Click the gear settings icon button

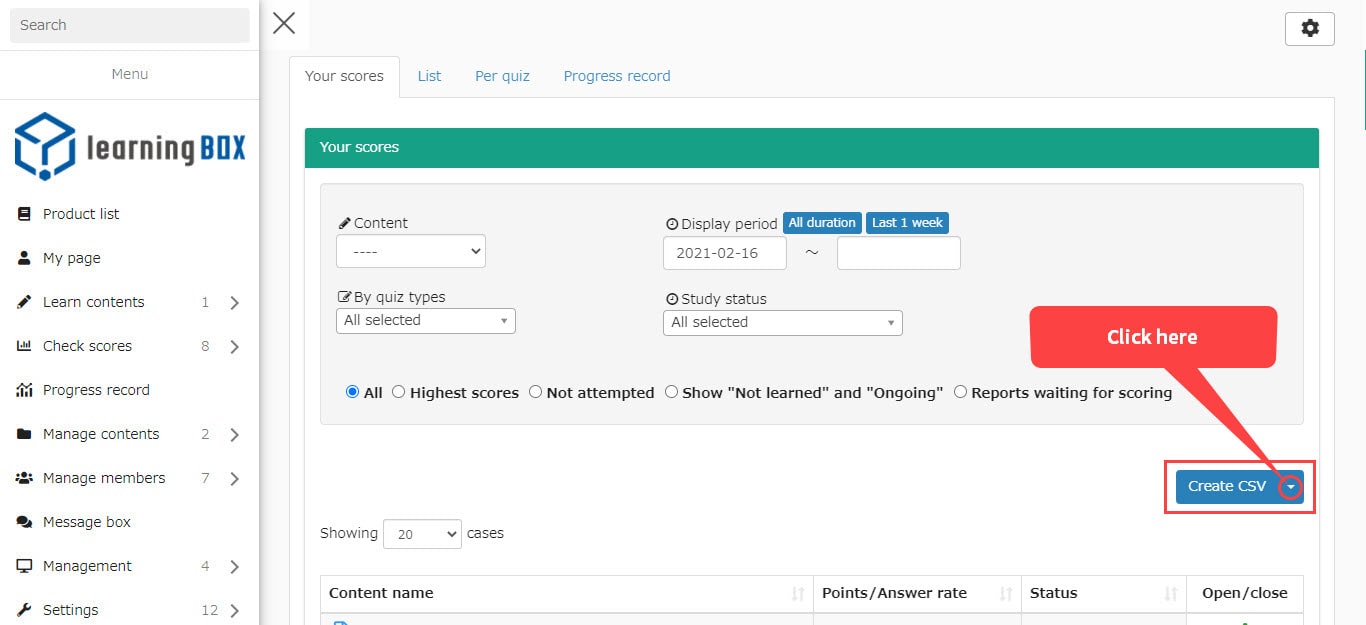(1309, 29)
